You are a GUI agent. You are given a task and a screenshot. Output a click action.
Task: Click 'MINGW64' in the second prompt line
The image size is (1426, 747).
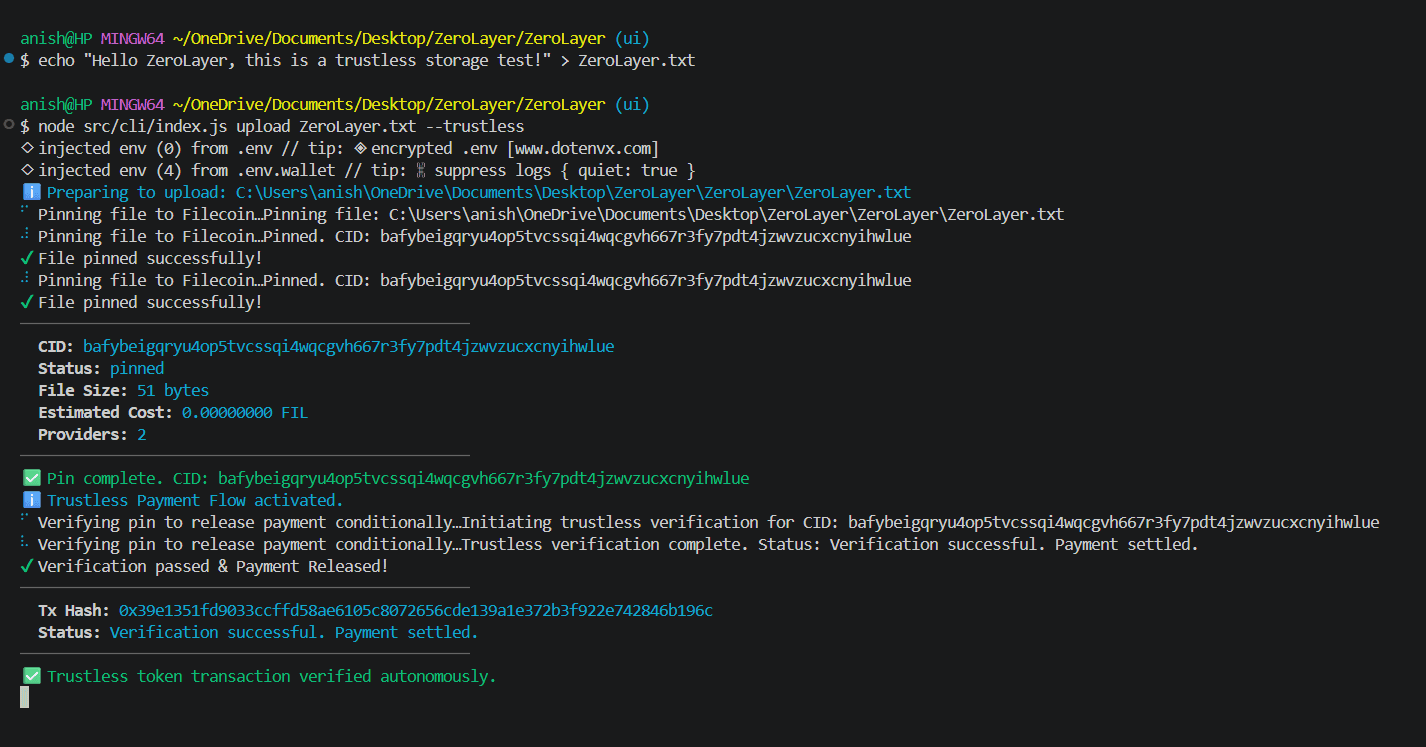132,104
